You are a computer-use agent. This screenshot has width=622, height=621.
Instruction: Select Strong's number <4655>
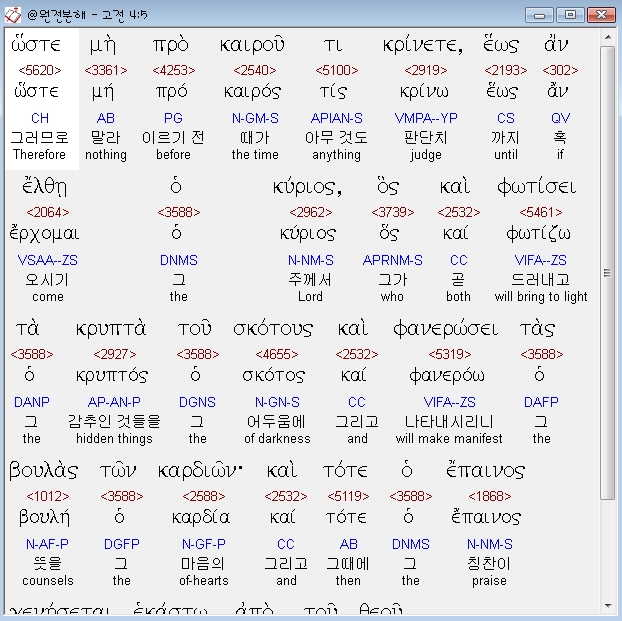[277, 354]
